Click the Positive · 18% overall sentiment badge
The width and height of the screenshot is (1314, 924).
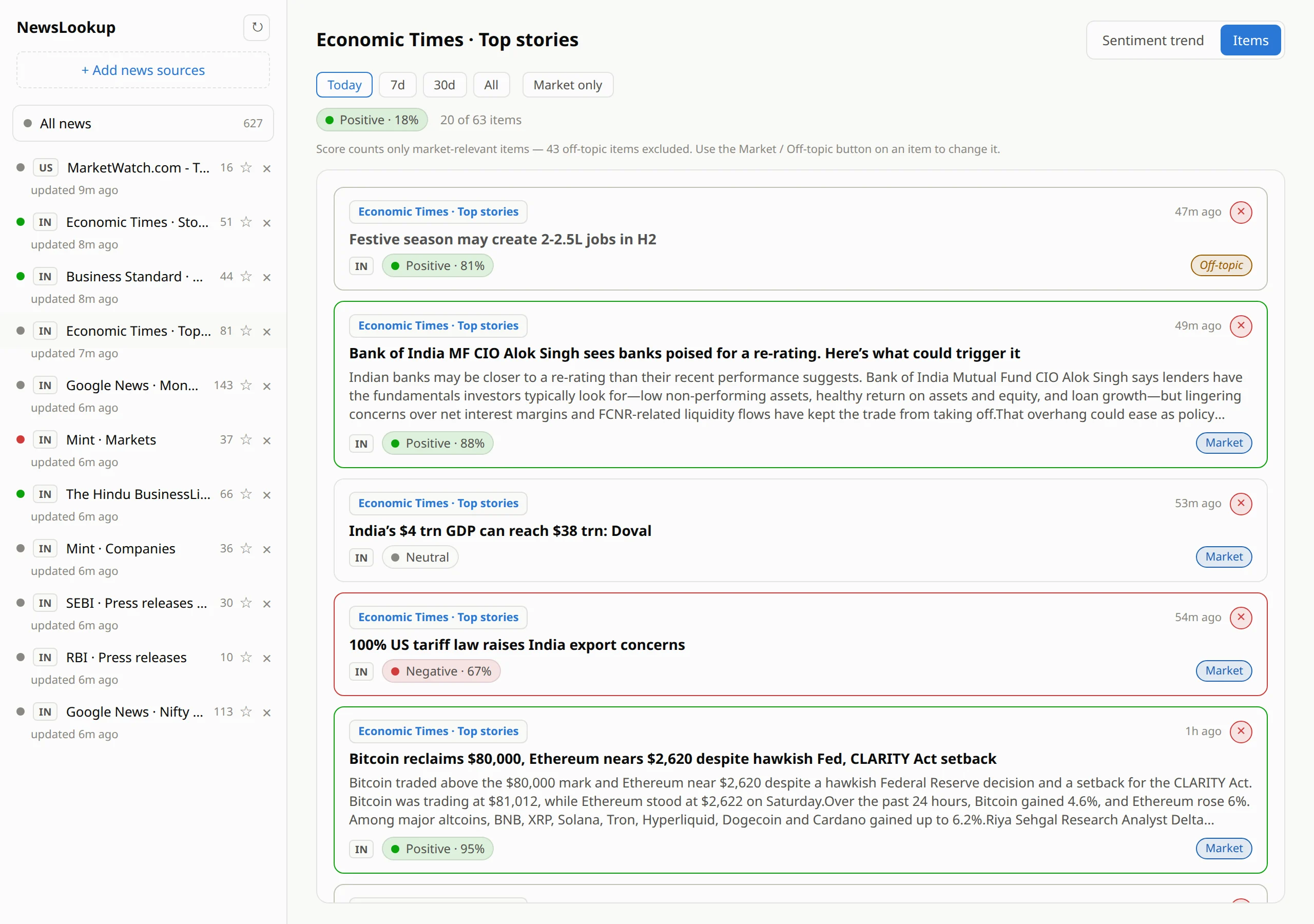372,120
